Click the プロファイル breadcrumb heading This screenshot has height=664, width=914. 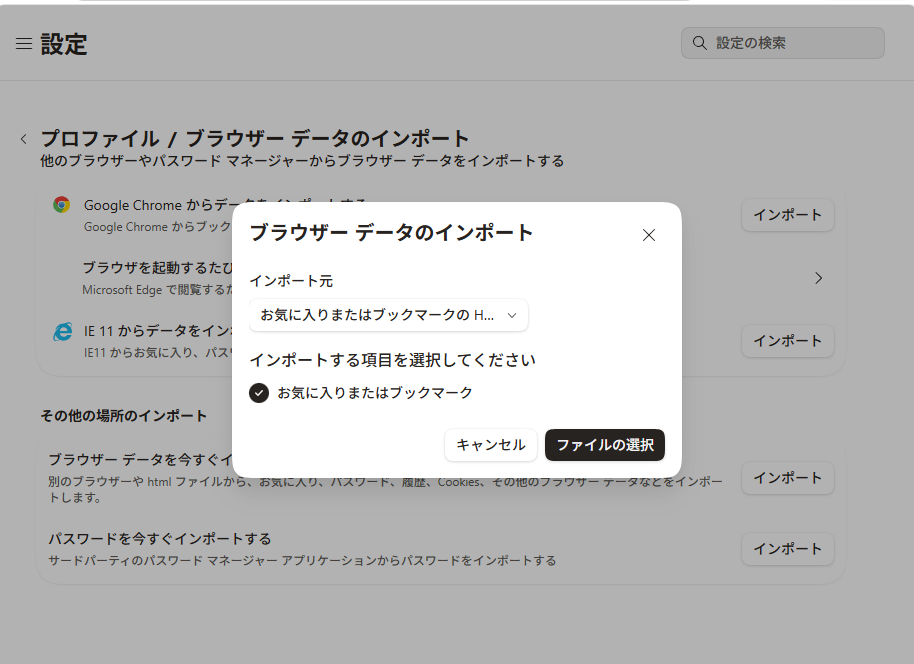100,139
